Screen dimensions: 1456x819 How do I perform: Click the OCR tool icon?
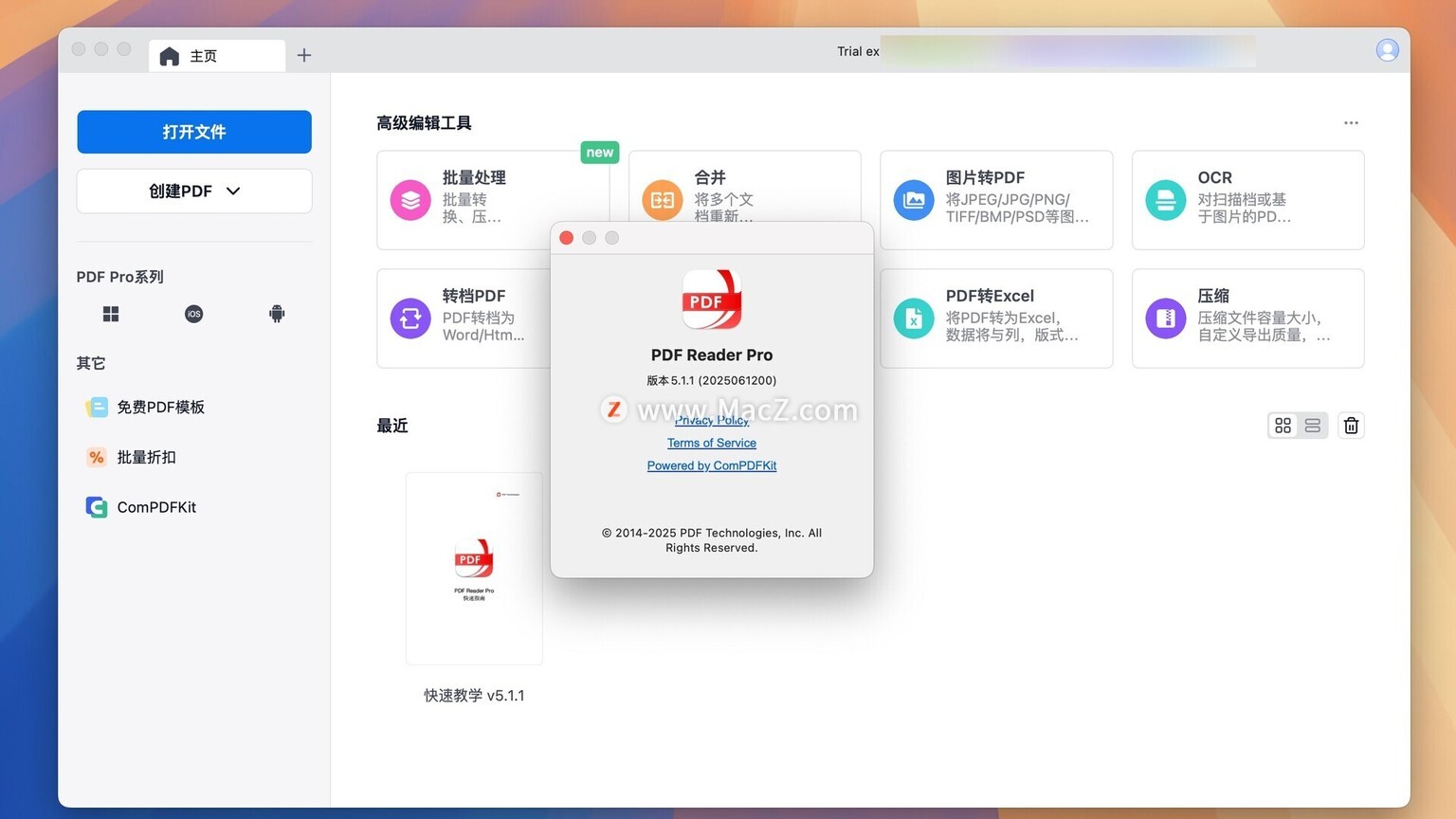[x=1166, y=200]
